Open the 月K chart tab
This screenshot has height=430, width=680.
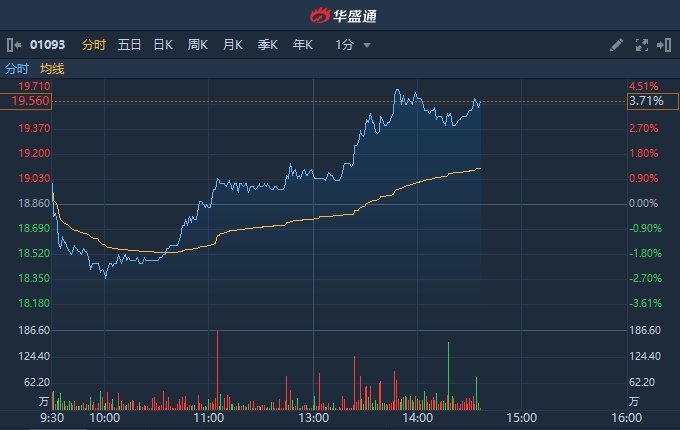[x=233, y=45]
